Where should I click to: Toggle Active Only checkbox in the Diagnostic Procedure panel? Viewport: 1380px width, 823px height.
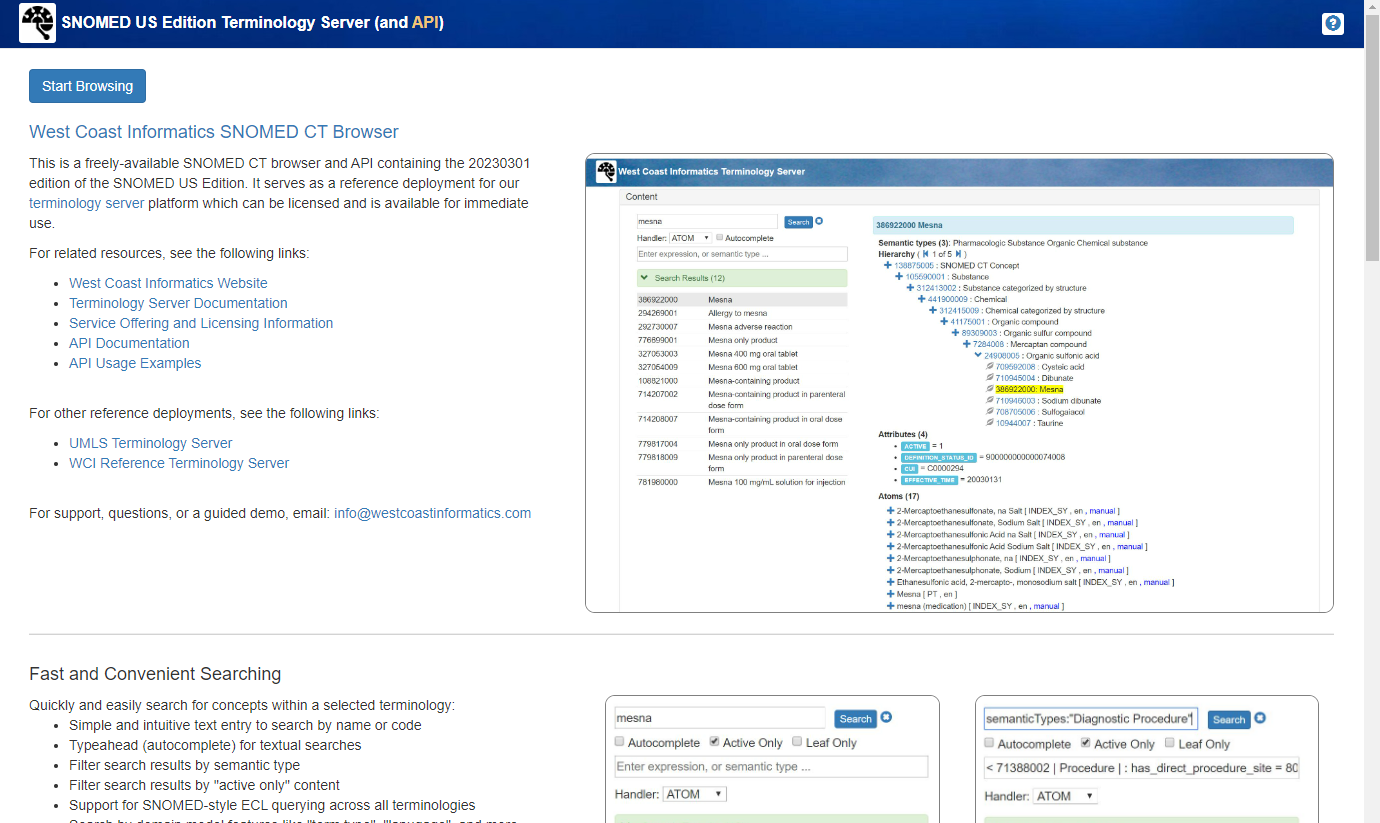[1085, 743]
